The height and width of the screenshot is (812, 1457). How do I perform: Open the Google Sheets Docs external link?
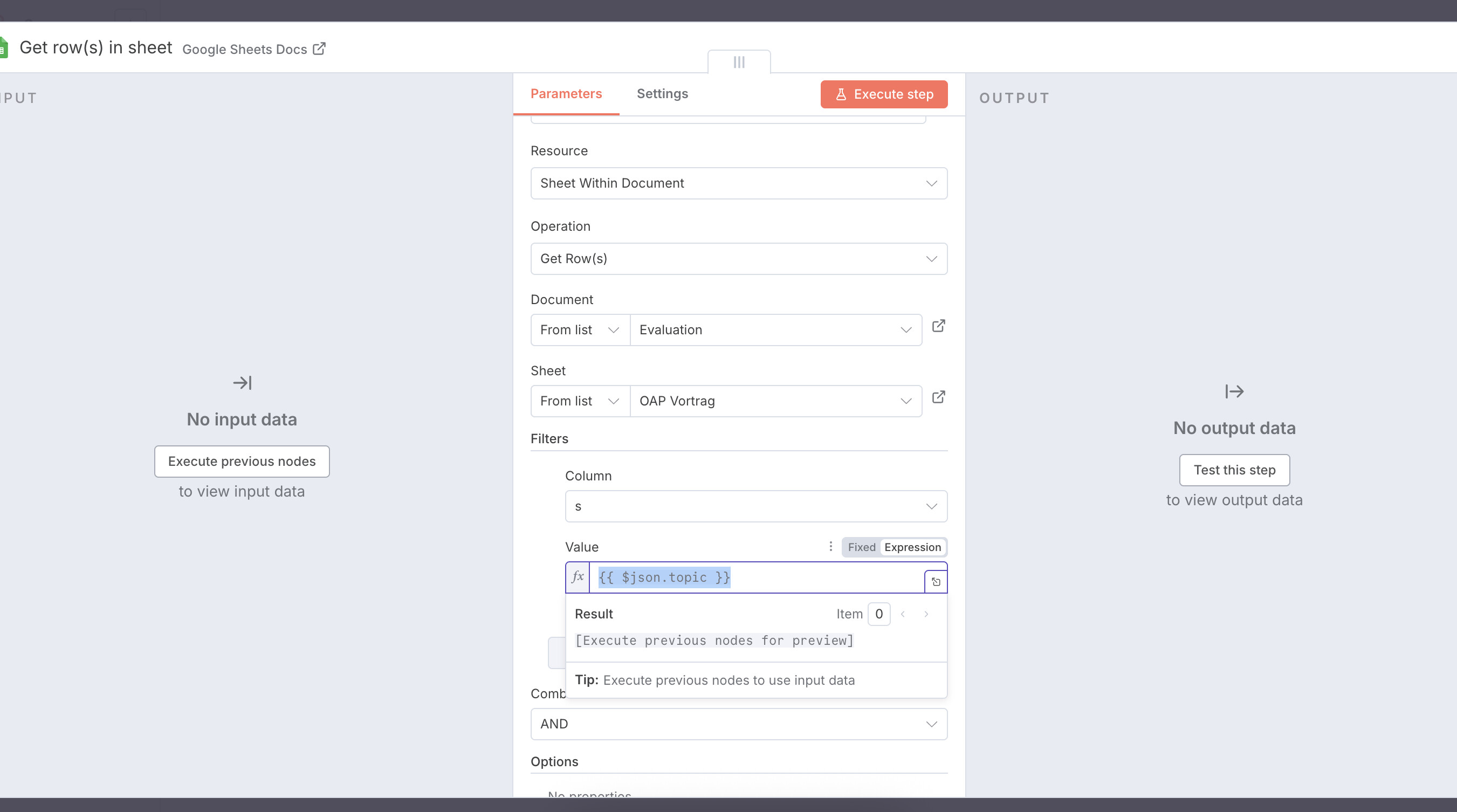tap(320, 49)
